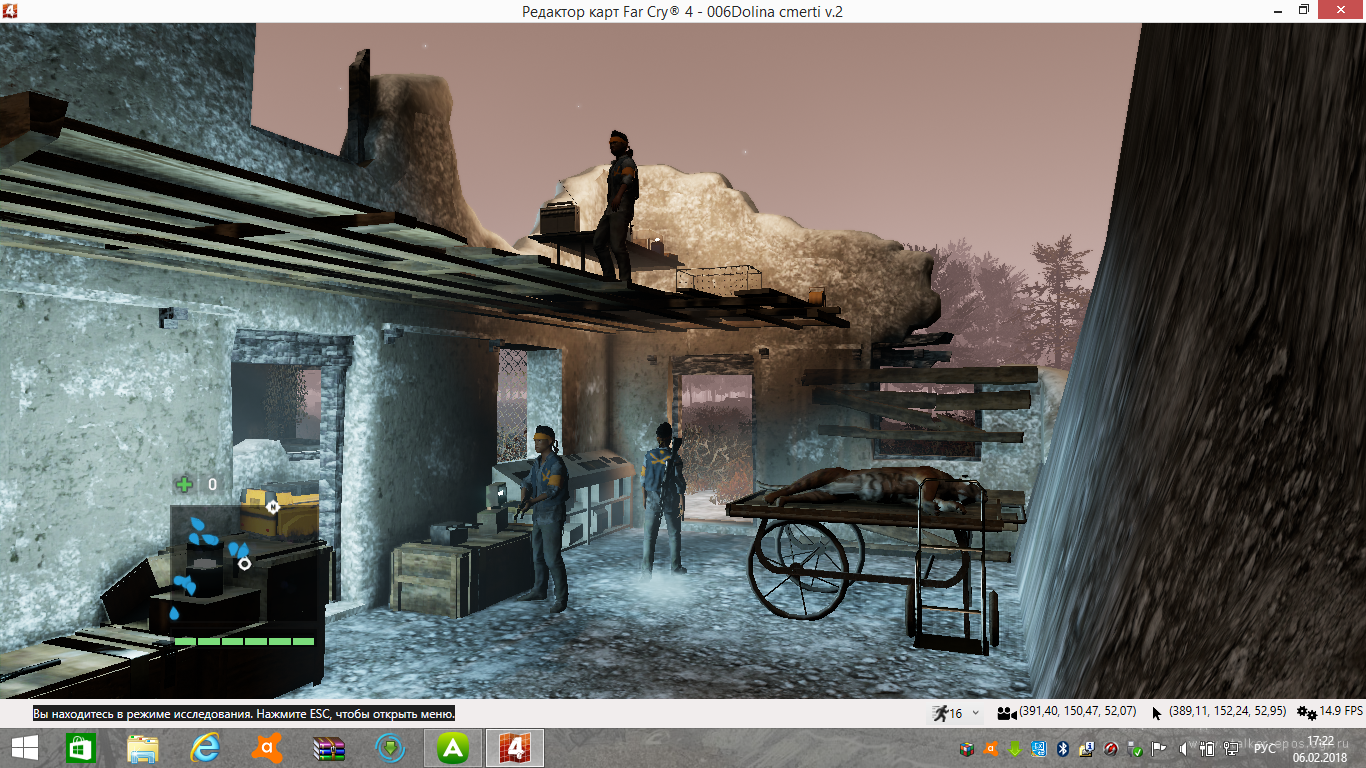Click the network connection tray icon
The height and width of the screenshot is (768, 1366).
[x=1230, y=749]
